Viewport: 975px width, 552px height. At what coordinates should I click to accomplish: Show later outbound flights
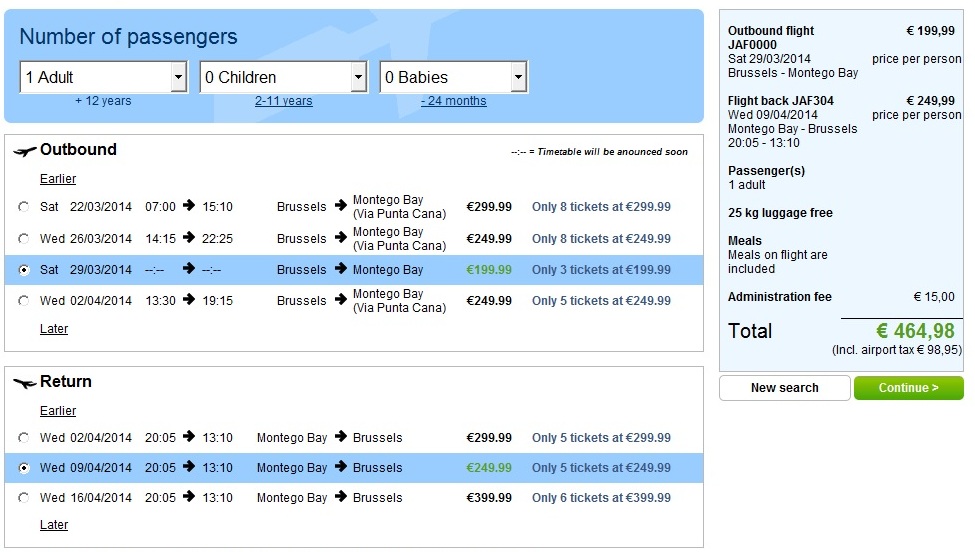point(54,329)
